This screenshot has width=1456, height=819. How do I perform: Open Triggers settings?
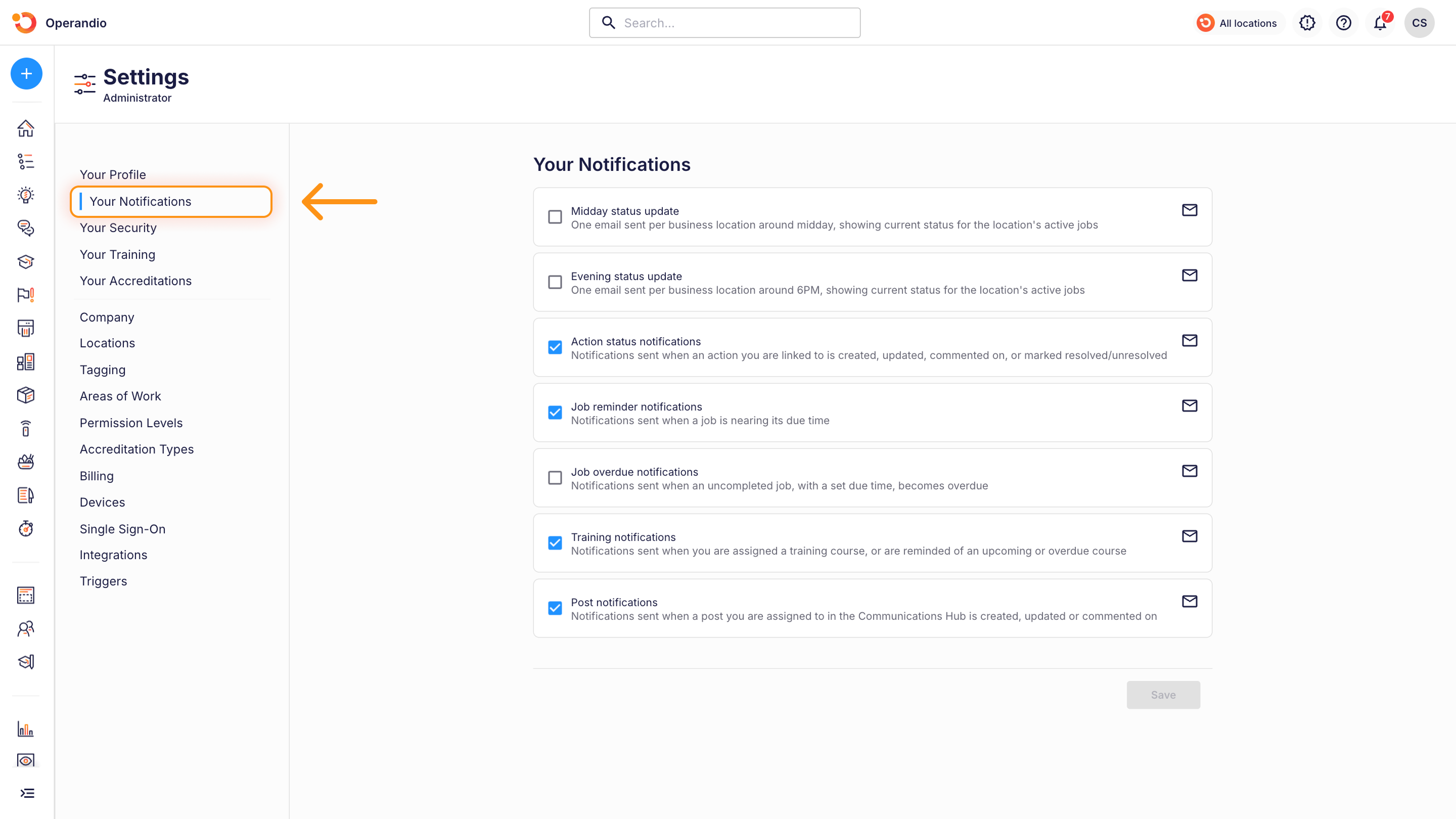point(104,581)
